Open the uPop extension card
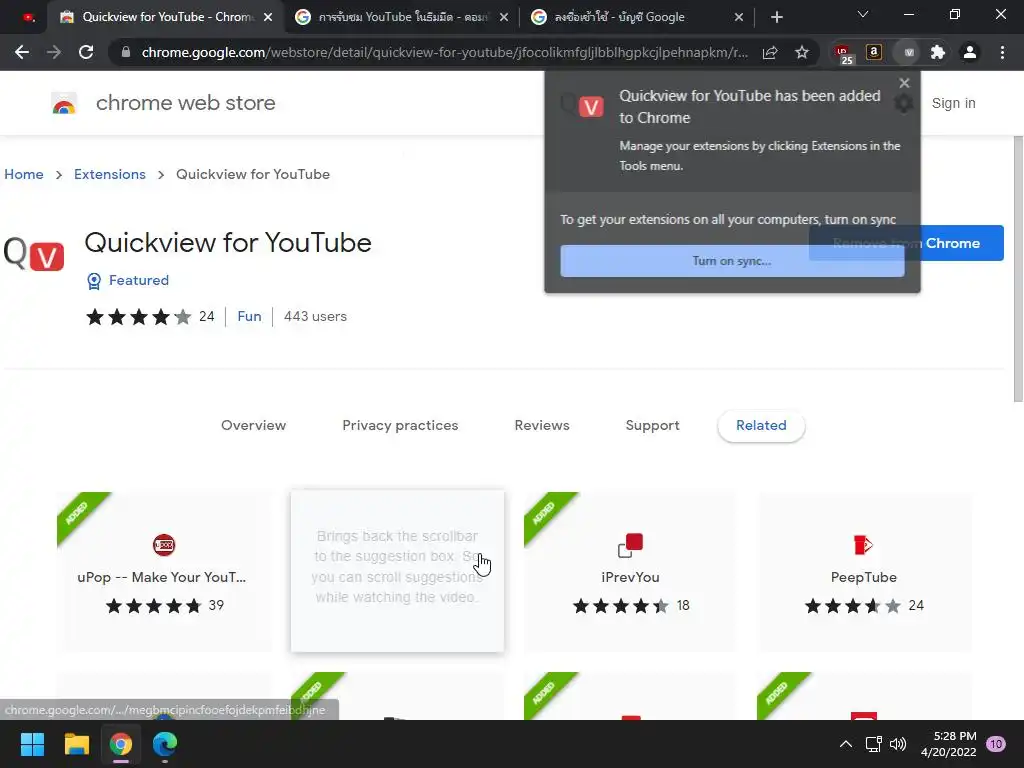The width and height of the screenshot is (1024, 768). [163, 571]
